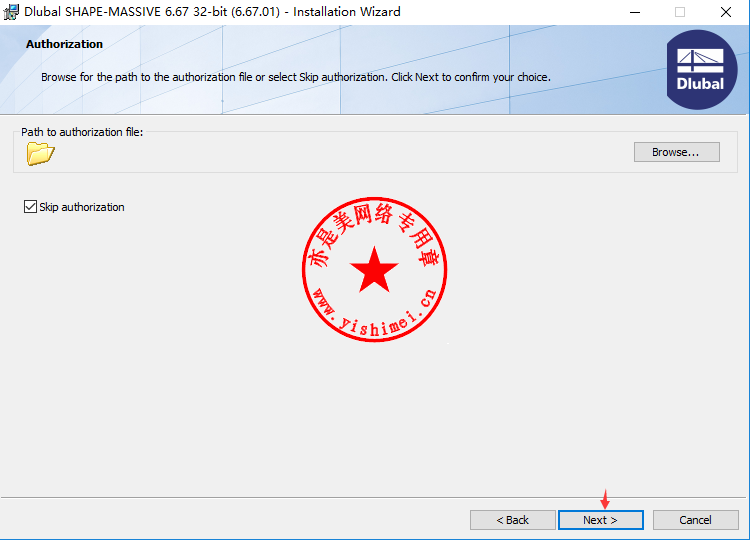This screenshot has height=540, width=750.
Task: Go to the Next > installation step
Action: coord(600,520)
